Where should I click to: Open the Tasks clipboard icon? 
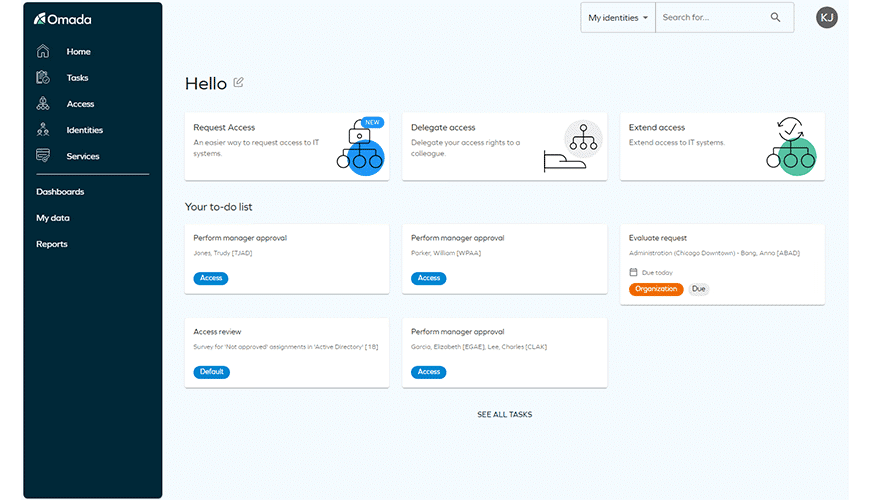pos(43,78)
